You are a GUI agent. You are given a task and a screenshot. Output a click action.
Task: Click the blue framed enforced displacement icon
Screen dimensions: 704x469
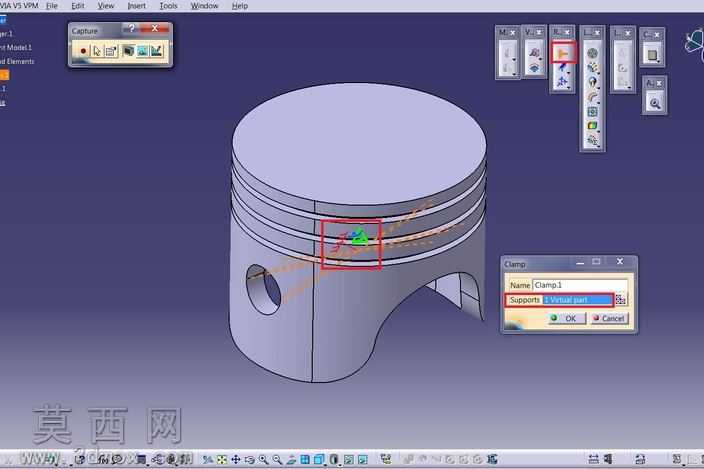(x=592, y=111)
